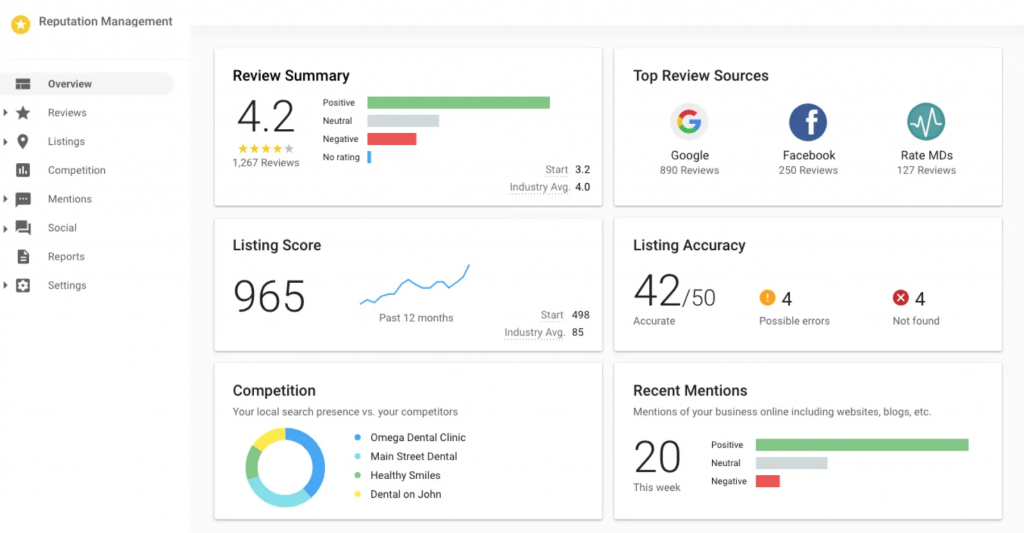This screenshot has height=533, width=1024.
Task: Click the Reports document icon in sidebar
Action: 23,257
